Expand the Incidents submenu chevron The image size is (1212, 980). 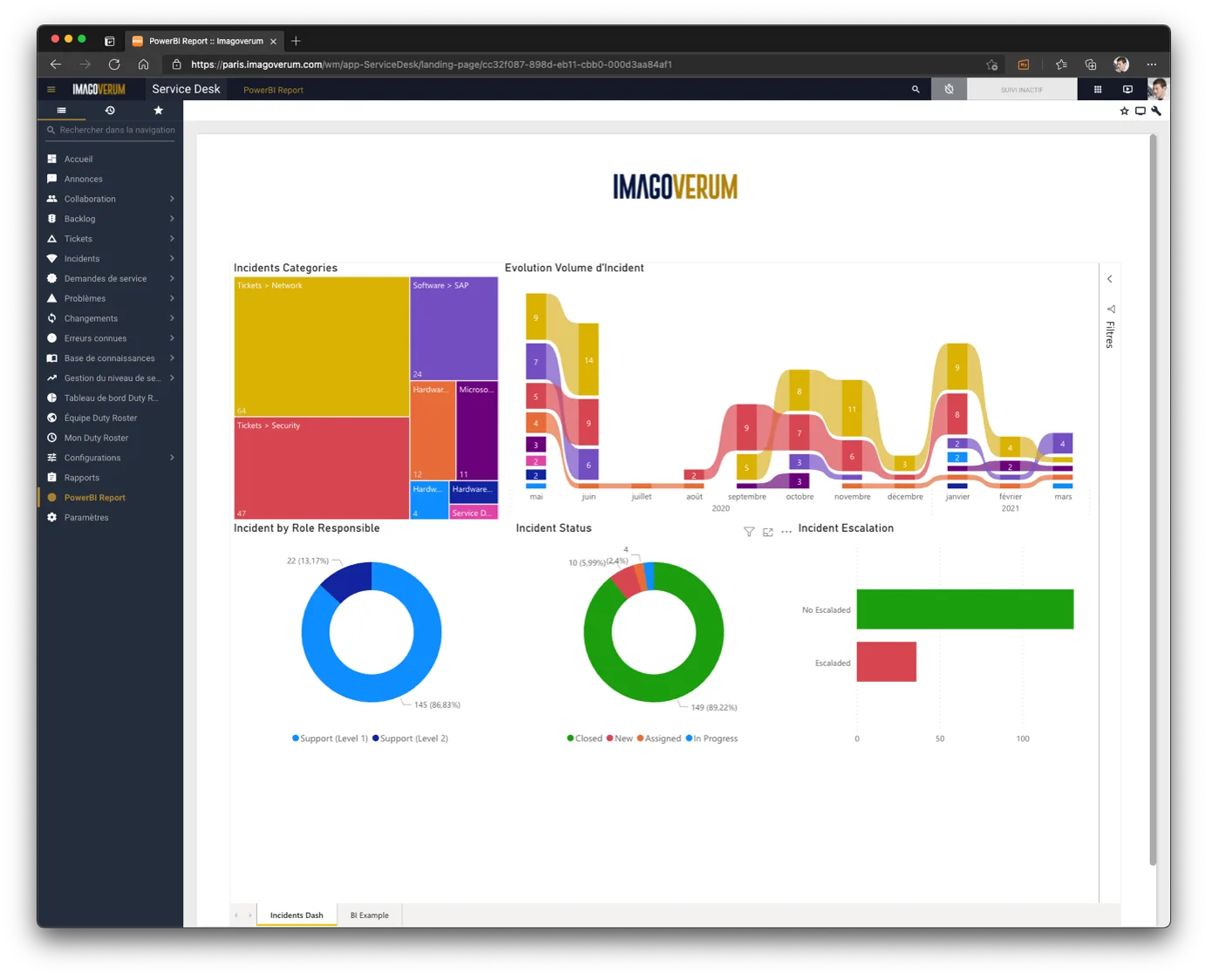tap(172, 259)
